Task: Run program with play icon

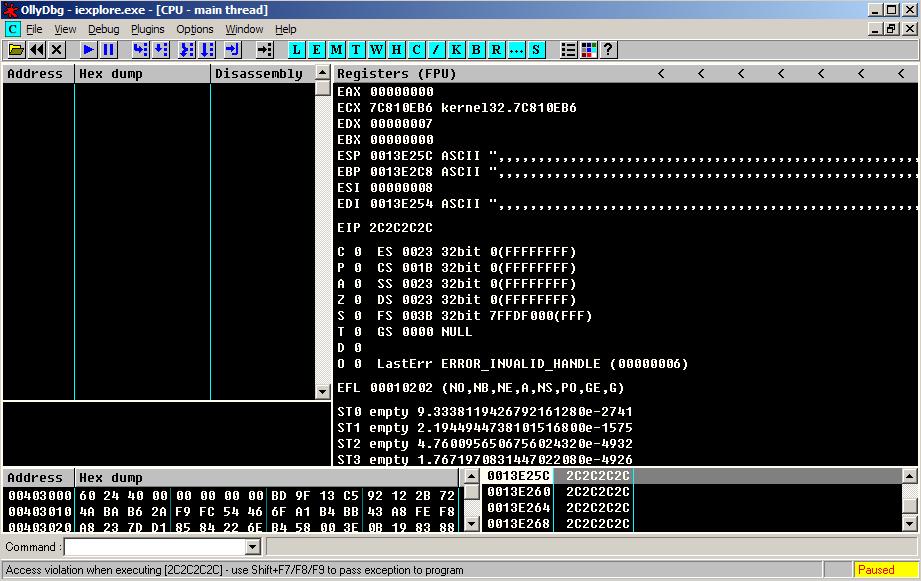Action: coord(89,50)
